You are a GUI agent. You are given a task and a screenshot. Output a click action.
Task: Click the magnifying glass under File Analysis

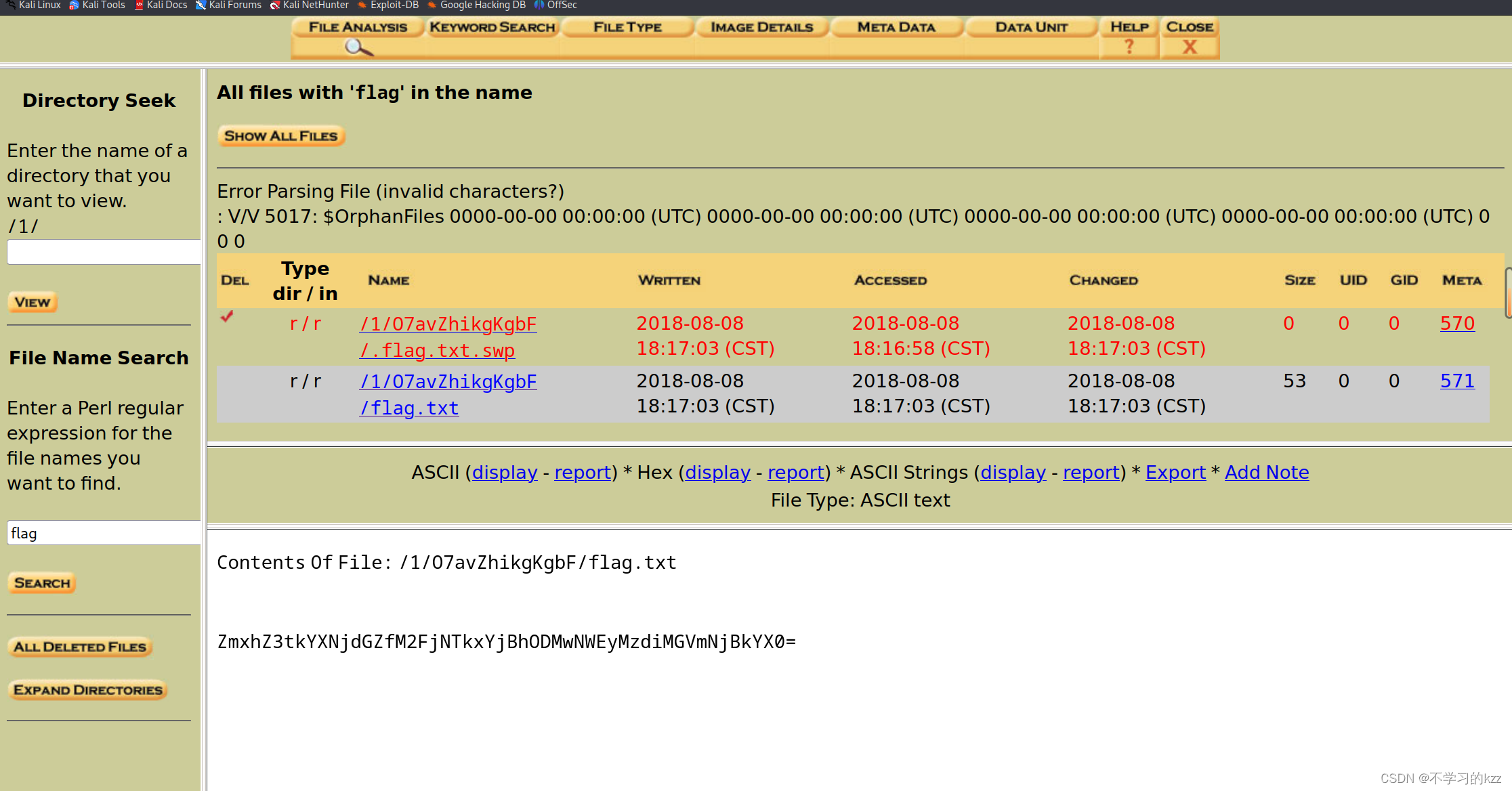(358, 47)
